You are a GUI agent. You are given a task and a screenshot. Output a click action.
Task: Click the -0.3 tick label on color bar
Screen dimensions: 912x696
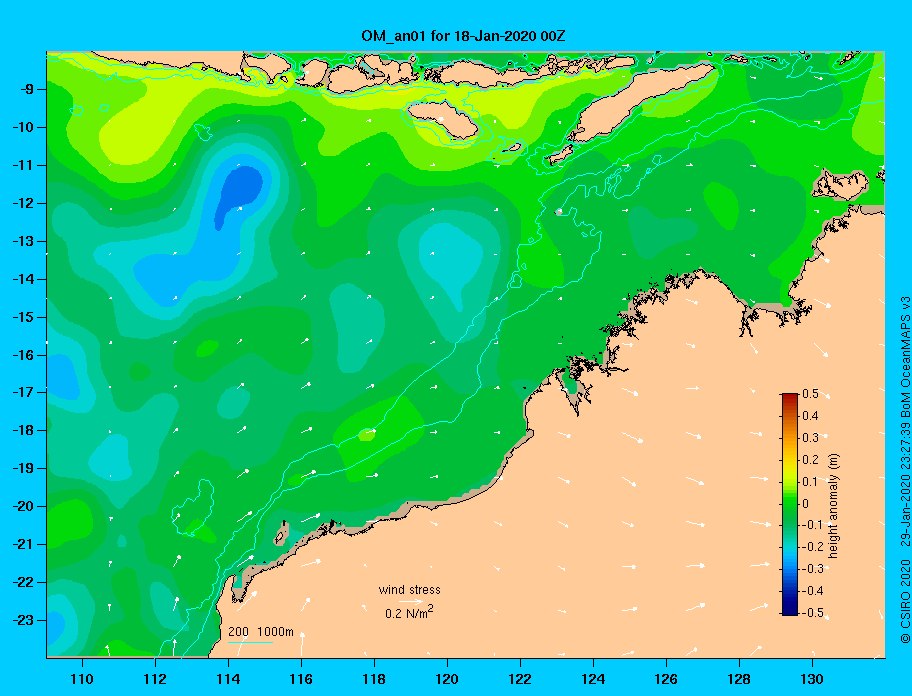[x=812, y=569]
